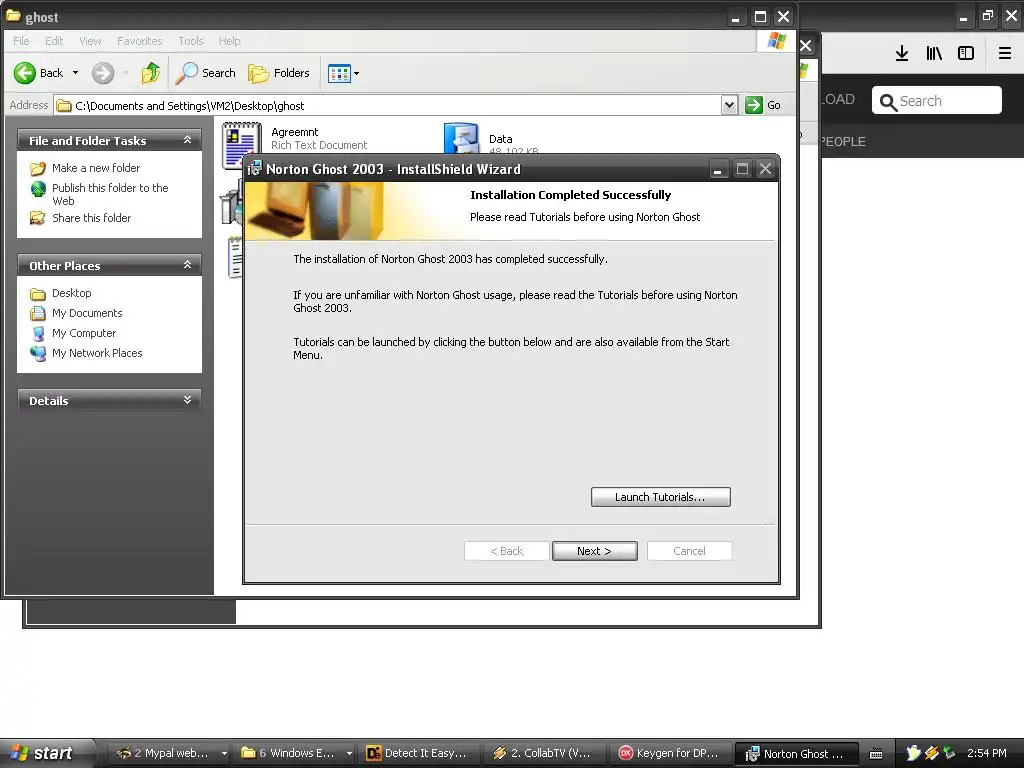1024x768 pixels.
Task: Click the 2:54 PM system clock
Action: 986,753
